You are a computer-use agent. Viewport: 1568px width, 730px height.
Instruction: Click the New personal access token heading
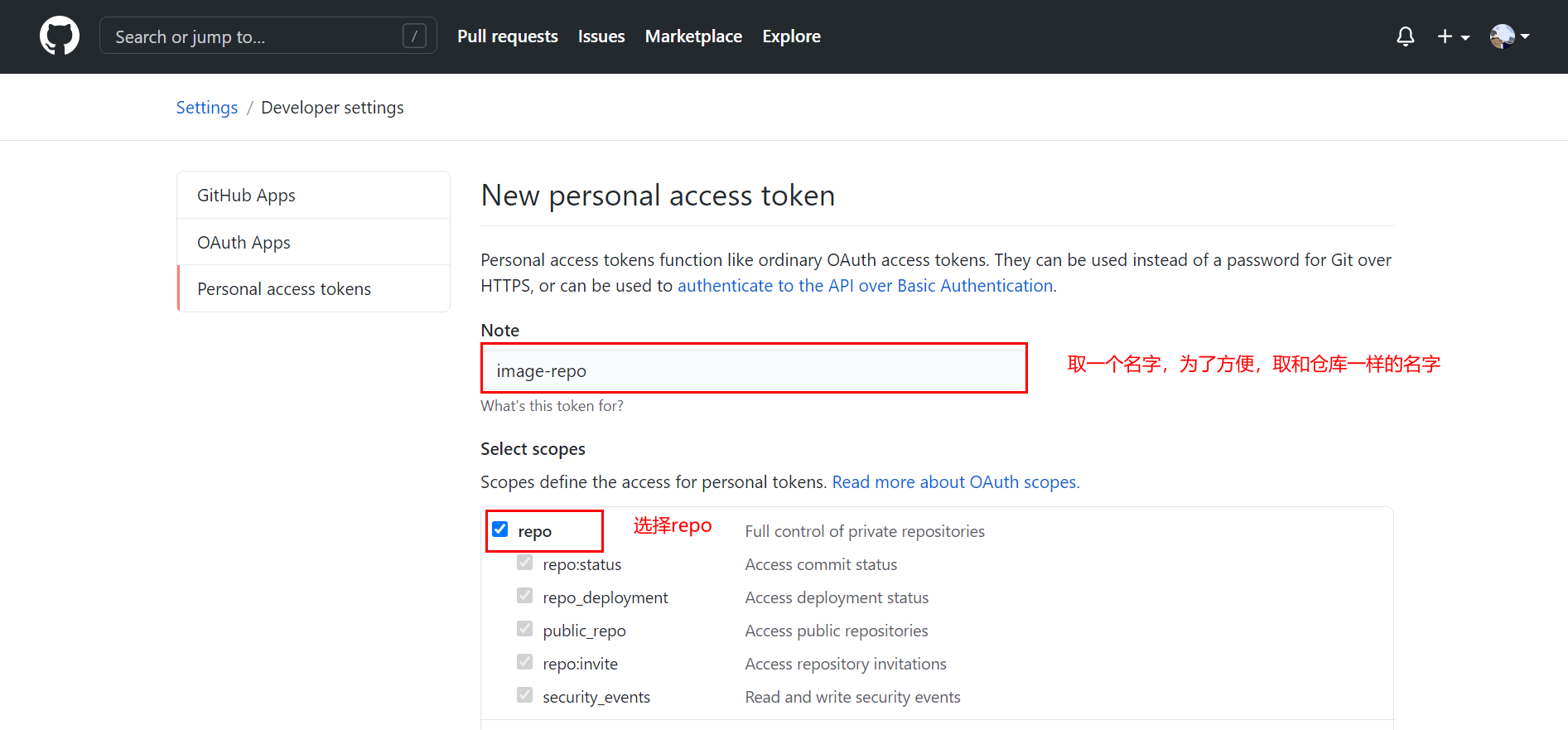tap(658, 196)
